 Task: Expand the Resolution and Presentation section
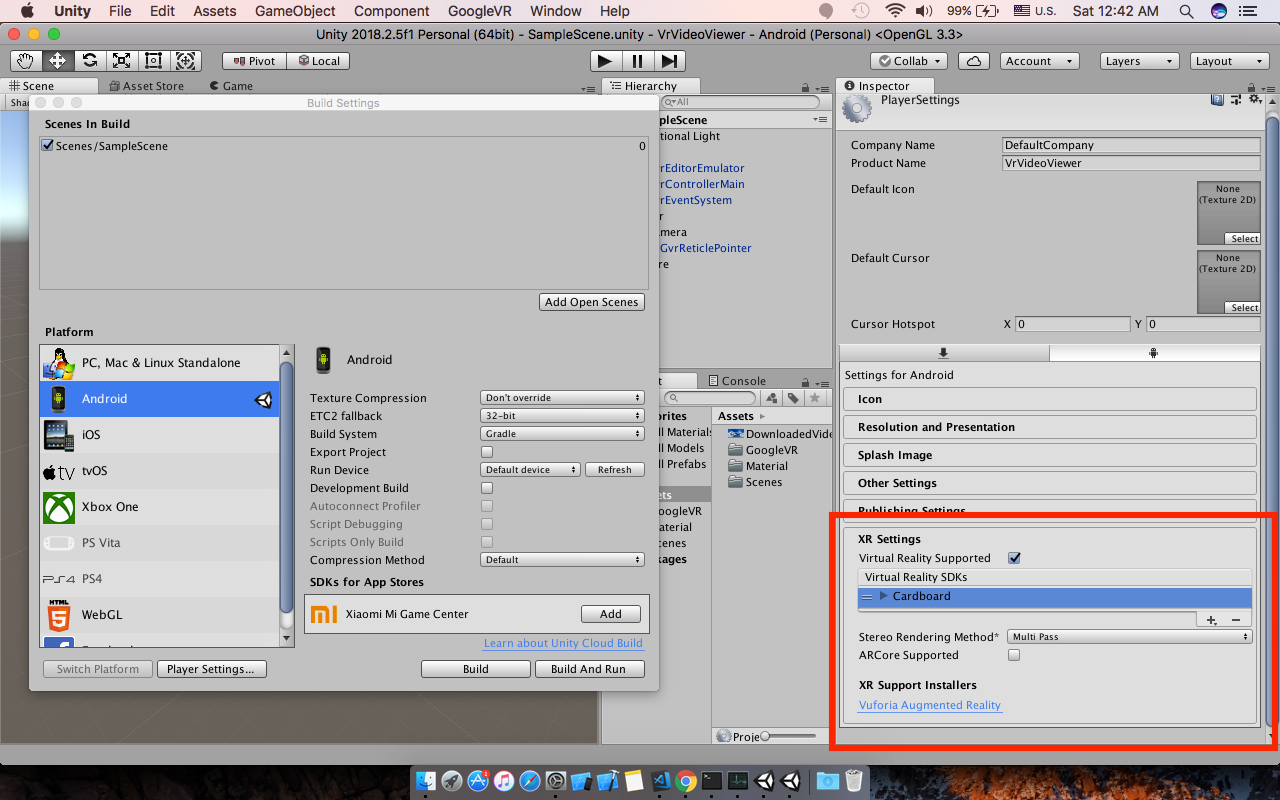click(x=1050, y=427)
